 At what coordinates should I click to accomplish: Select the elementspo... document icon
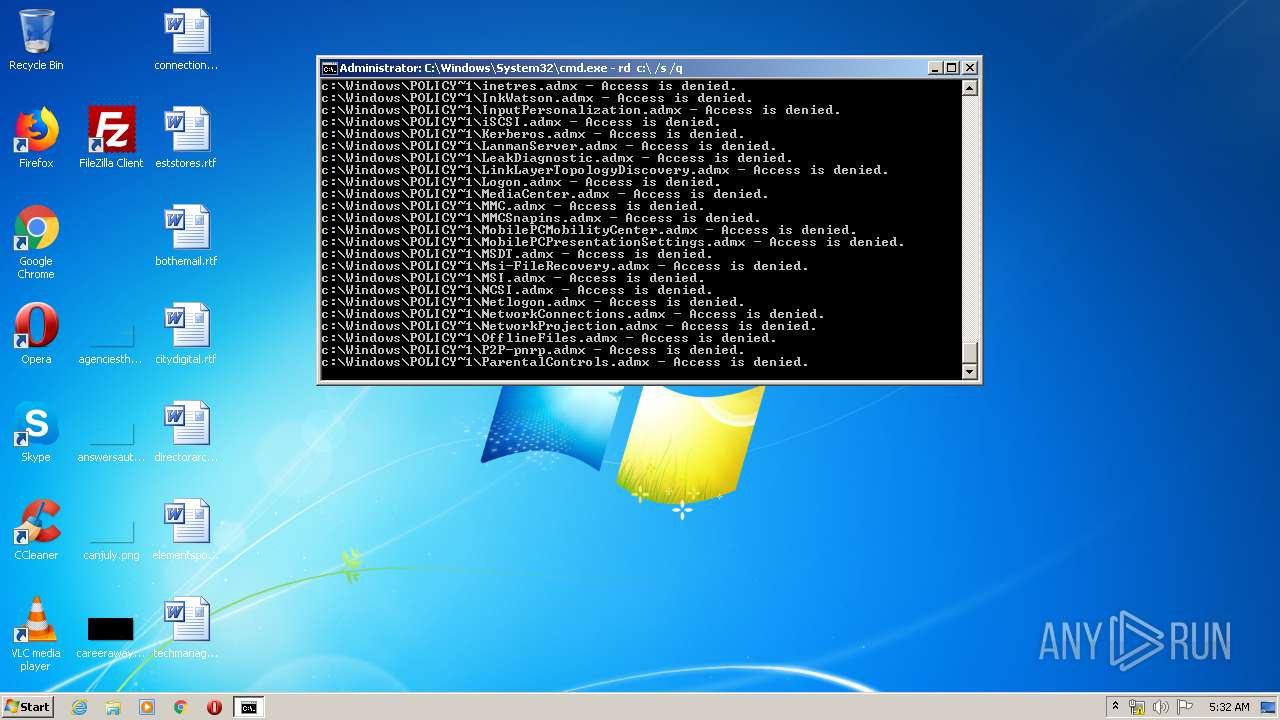pyautogui.click(x=186, y=530)
